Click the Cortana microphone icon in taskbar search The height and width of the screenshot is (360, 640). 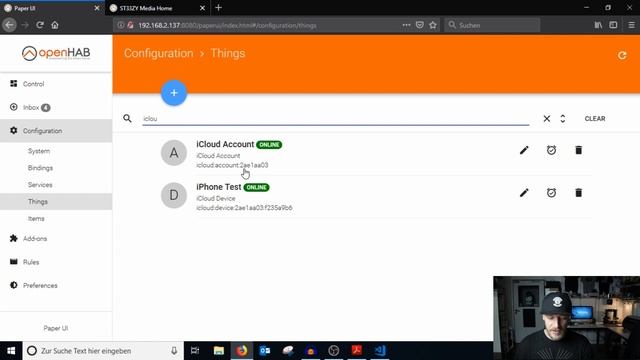pyautogui.click(x=174, y=351)
